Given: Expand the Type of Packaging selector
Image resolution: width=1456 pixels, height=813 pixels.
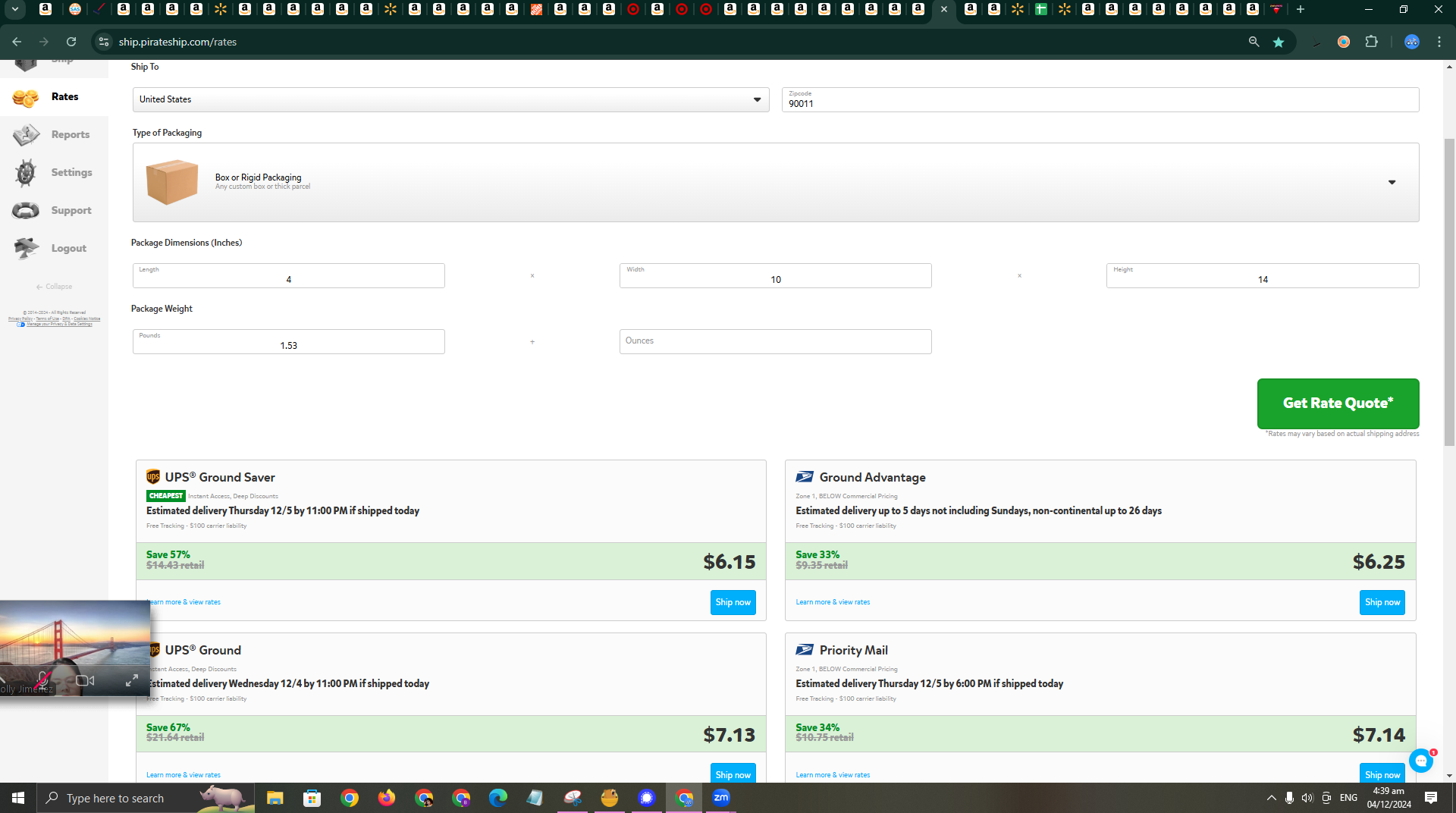Looking at the screenshot, I should point(775,182).
